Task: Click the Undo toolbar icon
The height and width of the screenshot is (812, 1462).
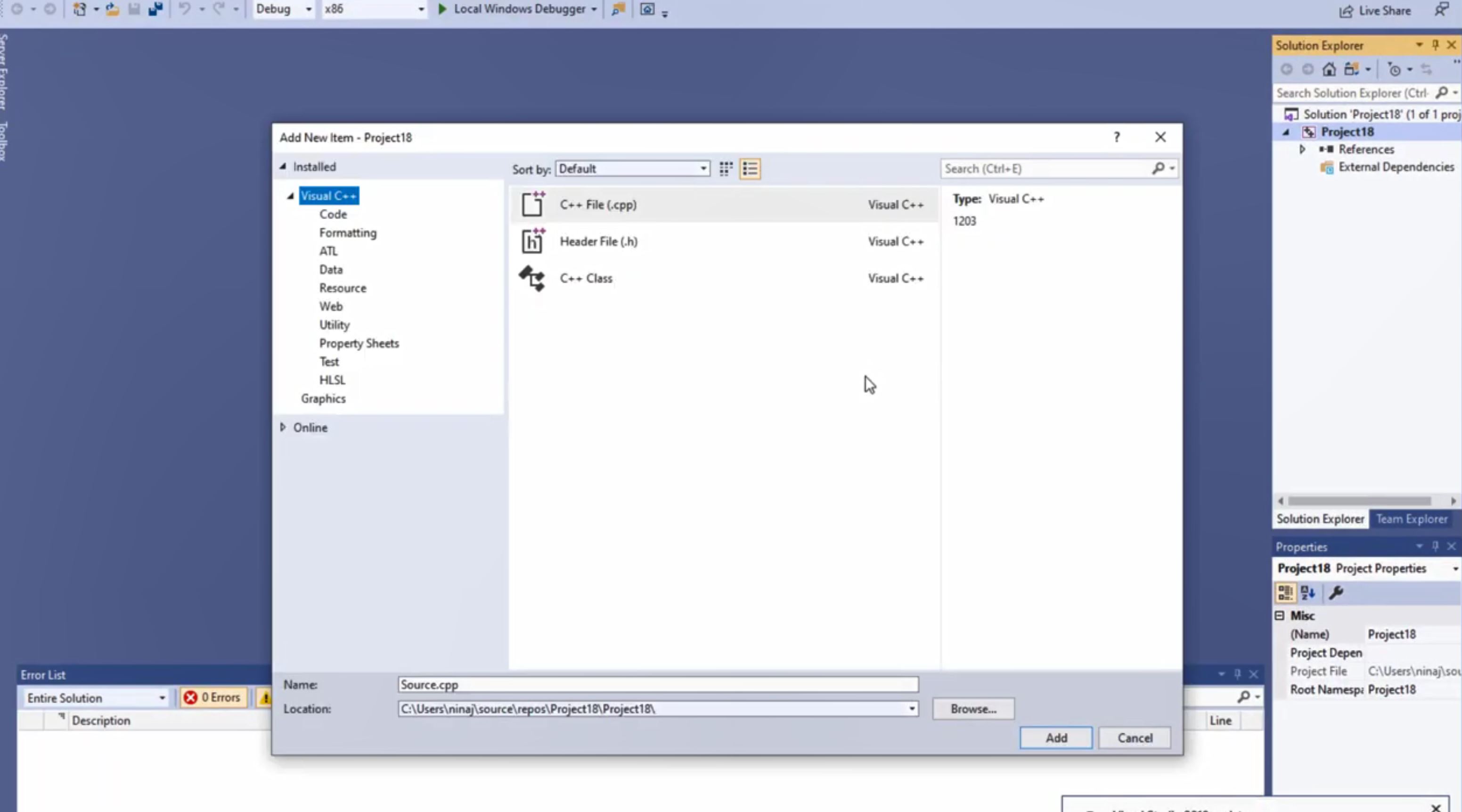Action: pos(184,9)
